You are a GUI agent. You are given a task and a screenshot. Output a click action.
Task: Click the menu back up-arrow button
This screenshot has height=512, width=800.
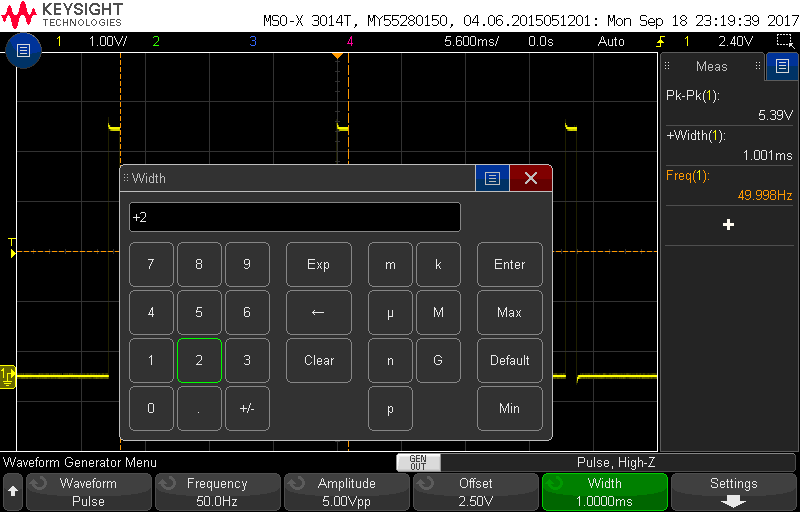pos(13,491)
